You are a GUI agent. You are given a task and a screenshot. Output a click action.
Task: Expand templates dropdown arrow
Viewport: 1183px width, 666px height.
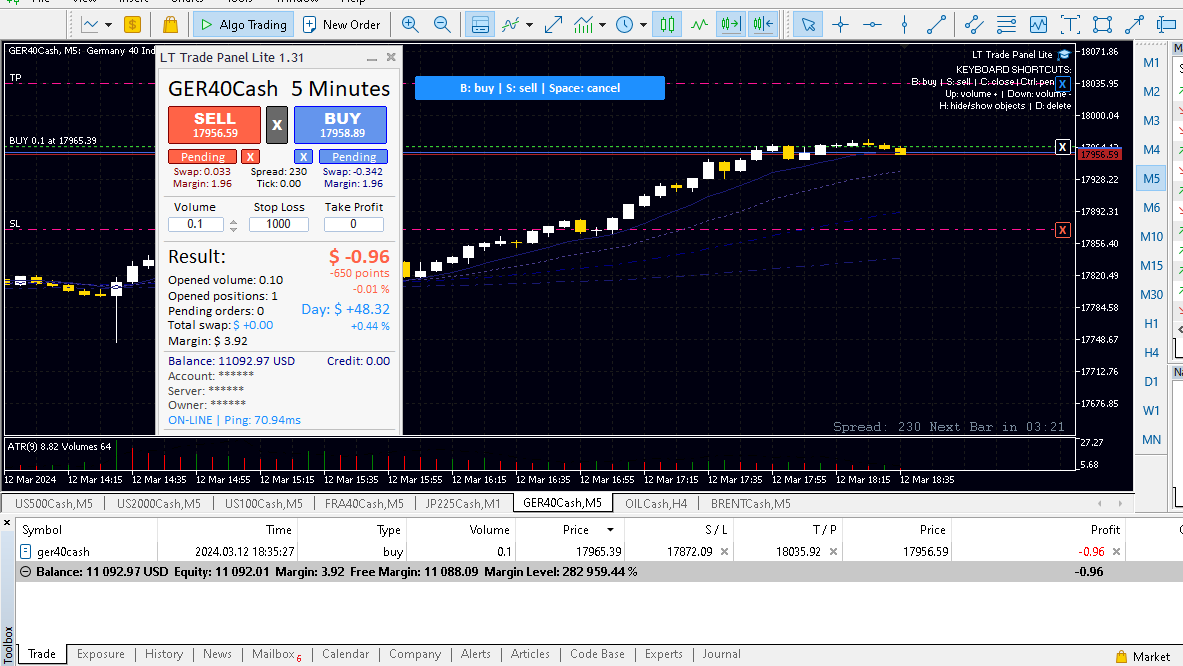[602, 25]
